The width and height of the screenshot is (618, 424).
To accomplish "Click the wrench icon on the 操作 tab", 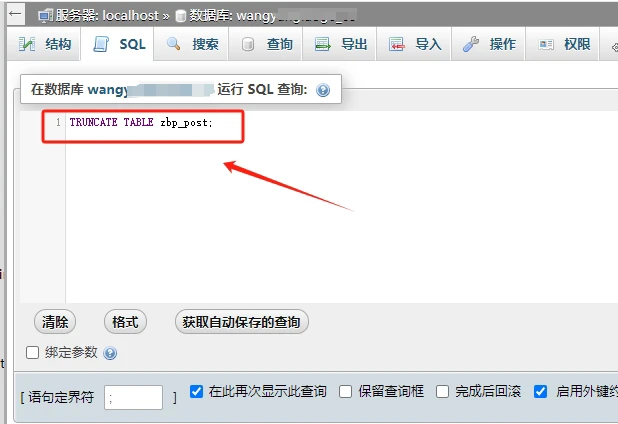I will click(470, 45).
